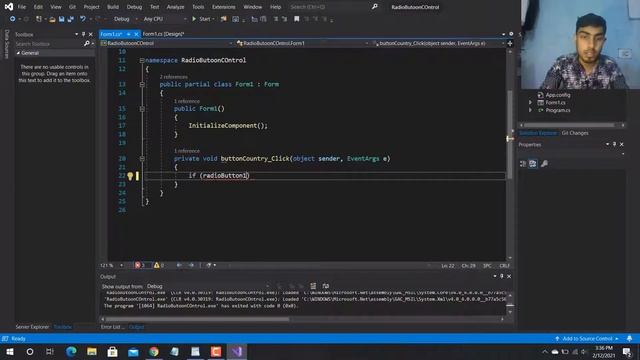Viewport: 640px width, 360px height.
Task: Open the Debug menu
Action: (x=134, y=7)
